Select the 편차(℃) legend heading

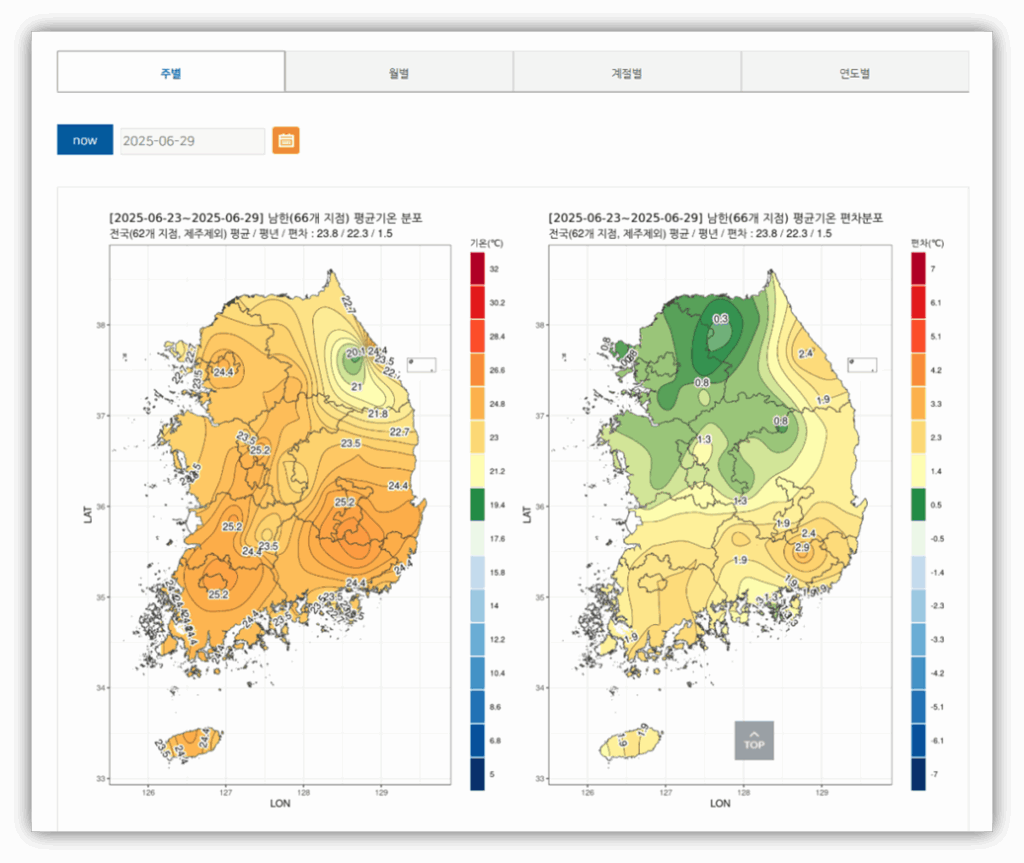click(927, 243)
